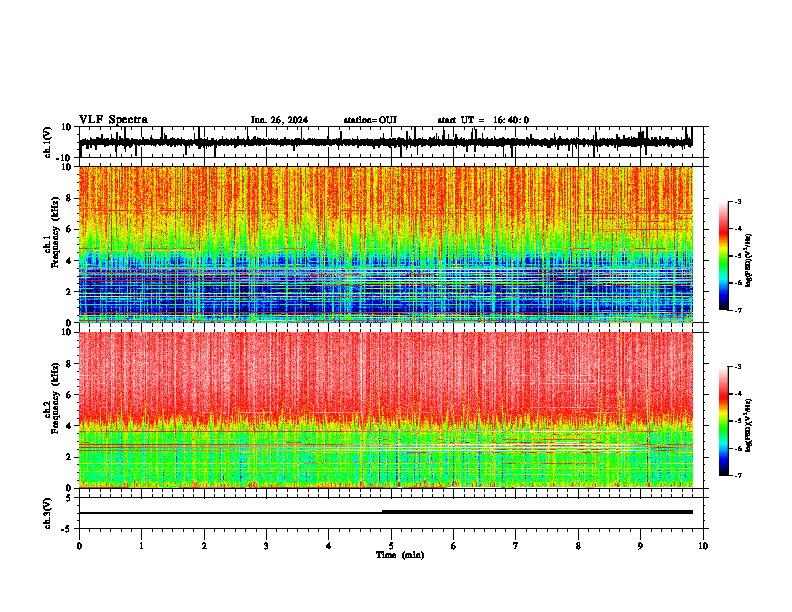Click the '6' kHz tick of ch.1 spectrogram
Viewport: 792px width, 612px height.
tap(70, 229)
